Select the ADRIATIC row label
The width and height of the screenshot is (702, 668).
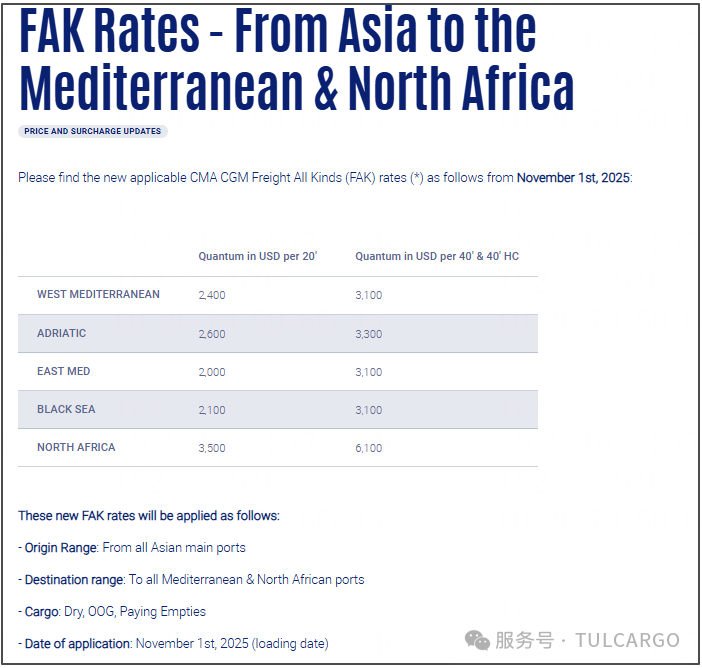coord(62,333)
